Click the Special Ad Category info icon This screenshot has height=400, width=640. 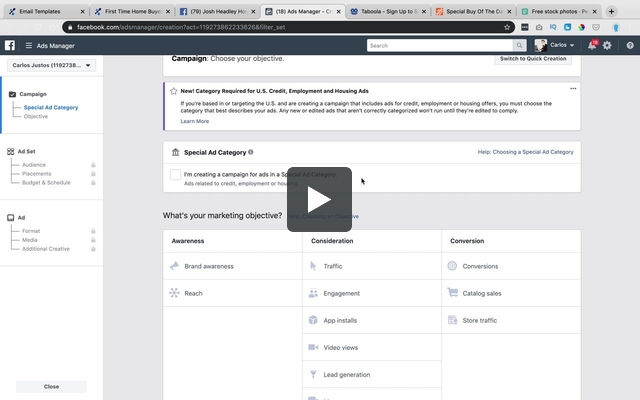click(251, 152)
